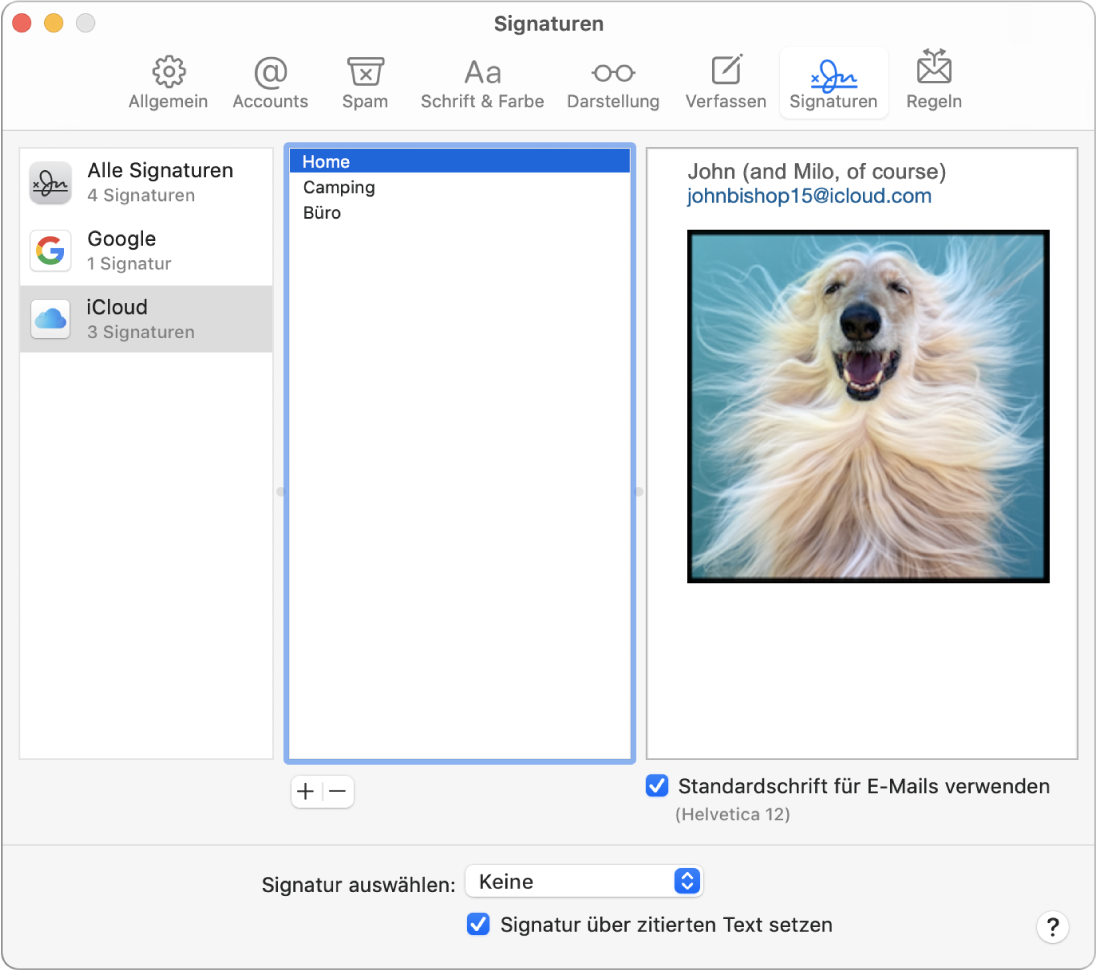Image resolution: width=1096 pixels, height=971 pixels.
Task: Select the Google account in the sidebar
Action: click(146, 250)
